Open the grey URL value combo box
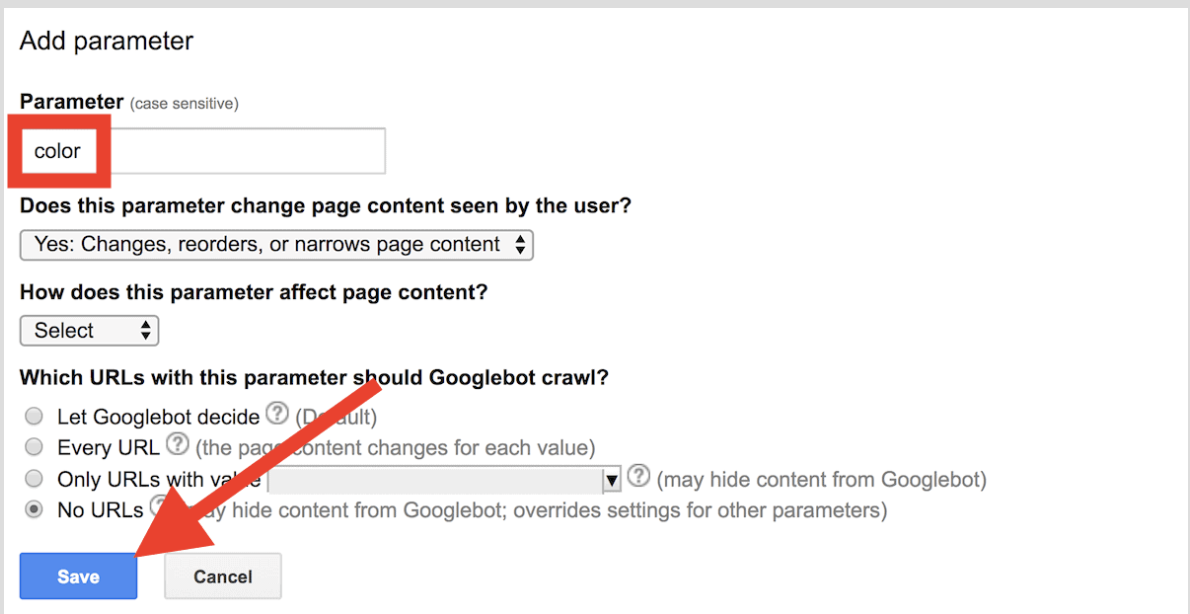 pyautogui.click(x=444, y=480)
